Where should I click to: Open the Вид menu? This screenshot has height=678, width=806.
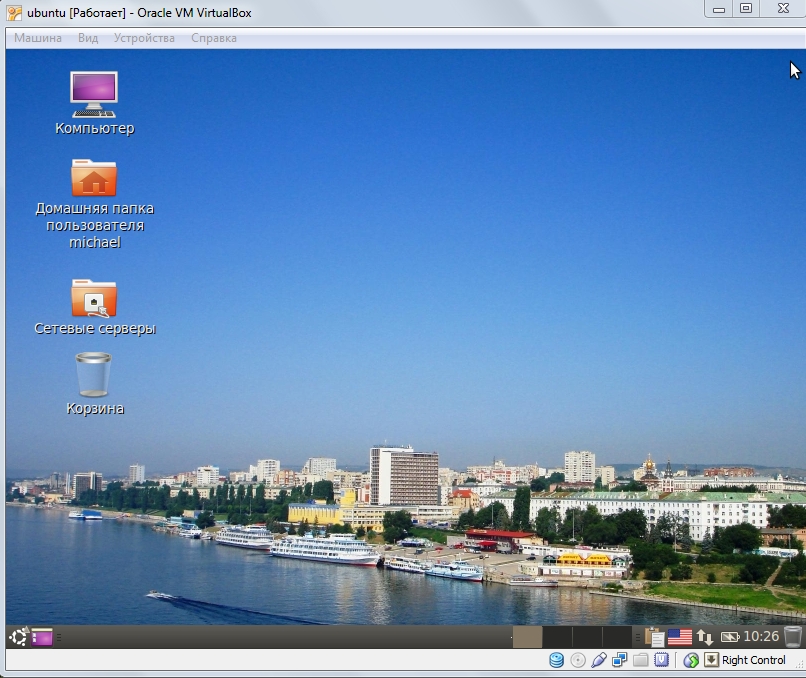point(88,38)
